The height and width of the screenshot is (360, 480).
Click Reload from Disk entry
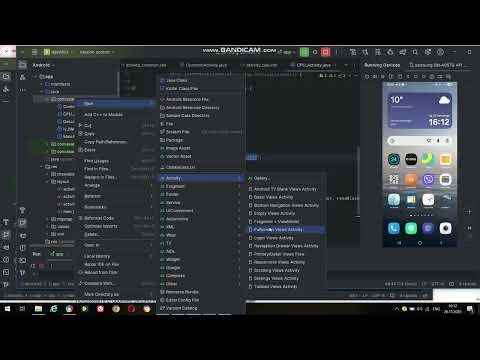[x=116, y=272]
